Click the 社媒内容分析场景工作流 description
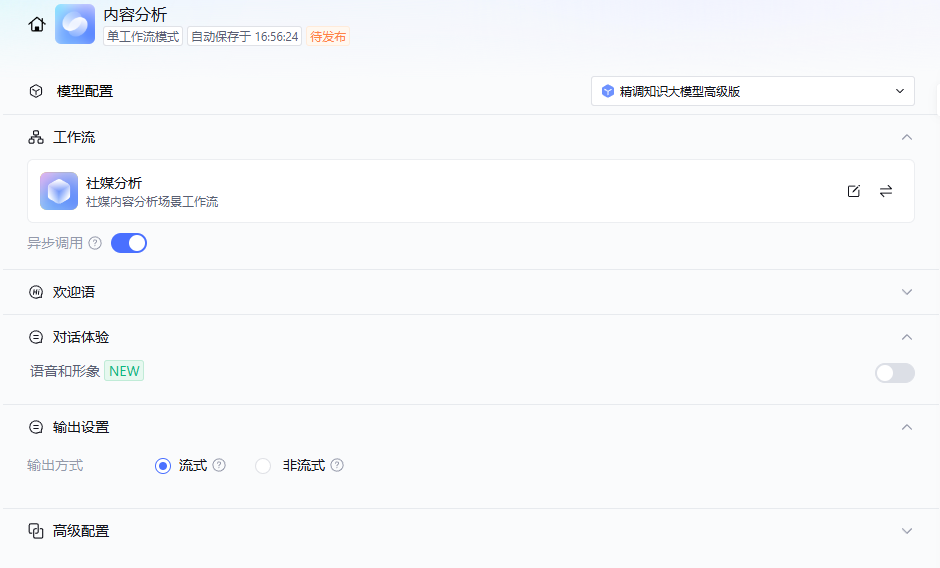The width and height of the screenshot is (940, 568). click(x=152, y=202)
